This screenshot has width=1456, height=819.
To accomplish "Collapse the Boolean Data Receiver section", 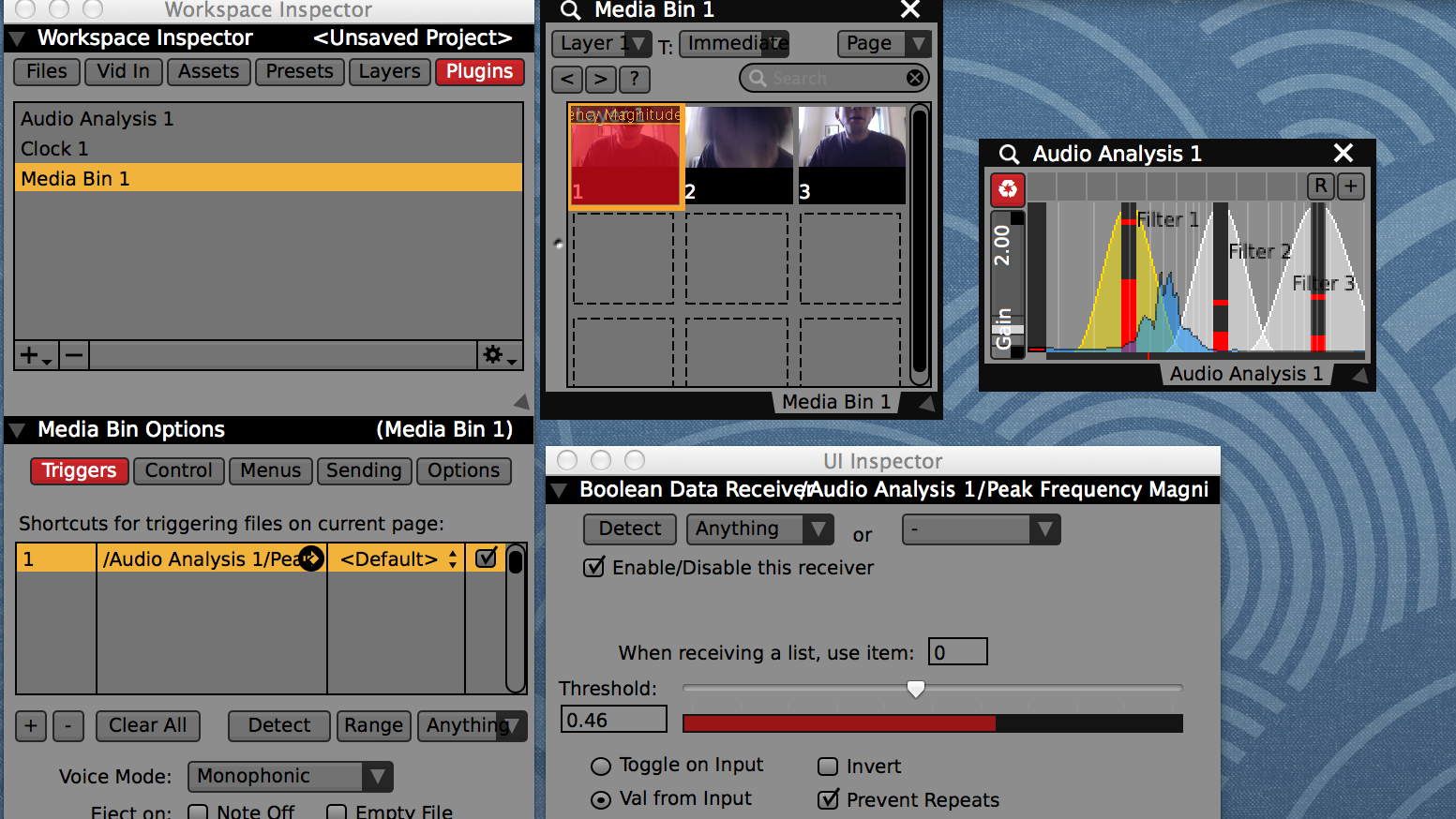I will (x=559, y=490).
